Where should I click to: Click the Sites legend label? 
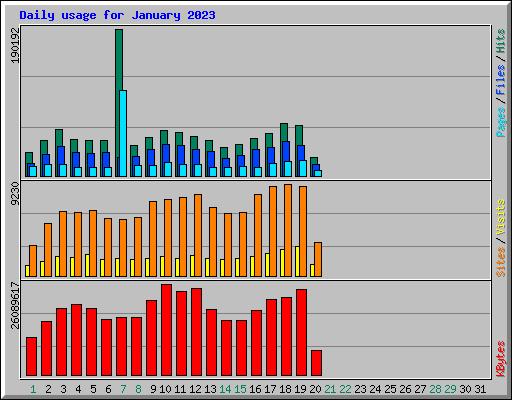500,262
